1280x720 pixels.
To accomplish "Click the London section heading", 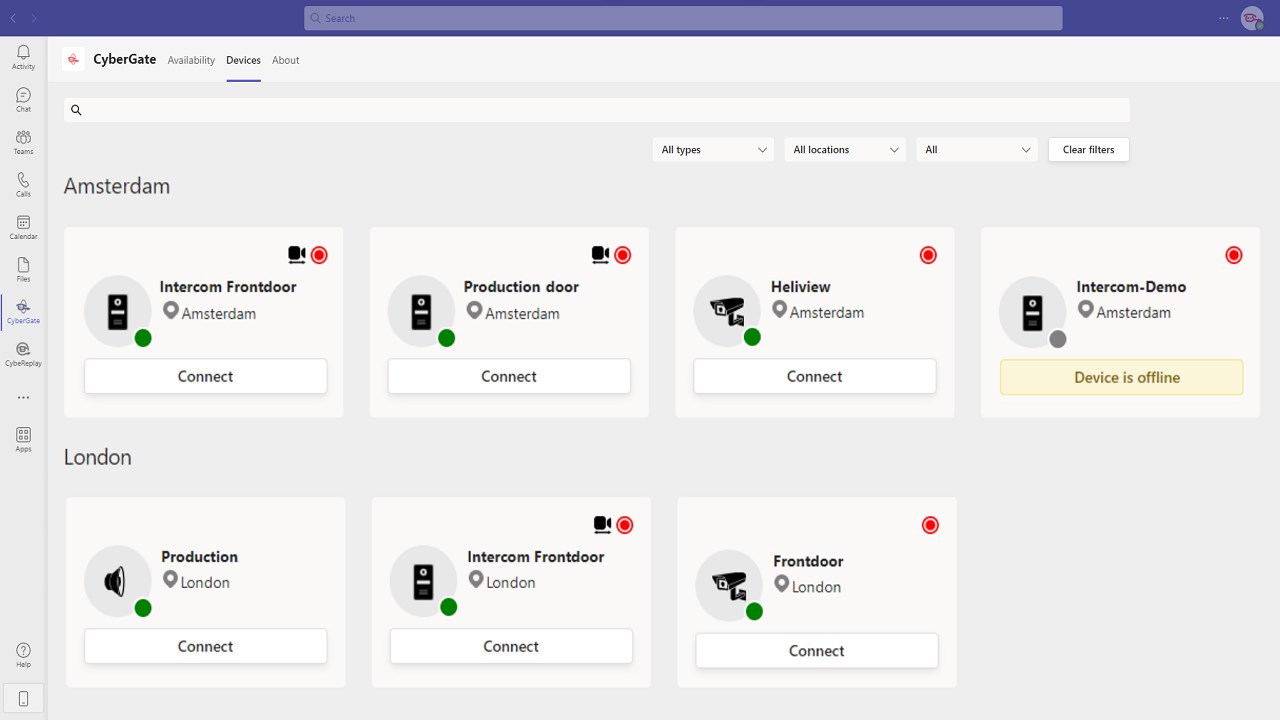I will [x=98, y=457].
